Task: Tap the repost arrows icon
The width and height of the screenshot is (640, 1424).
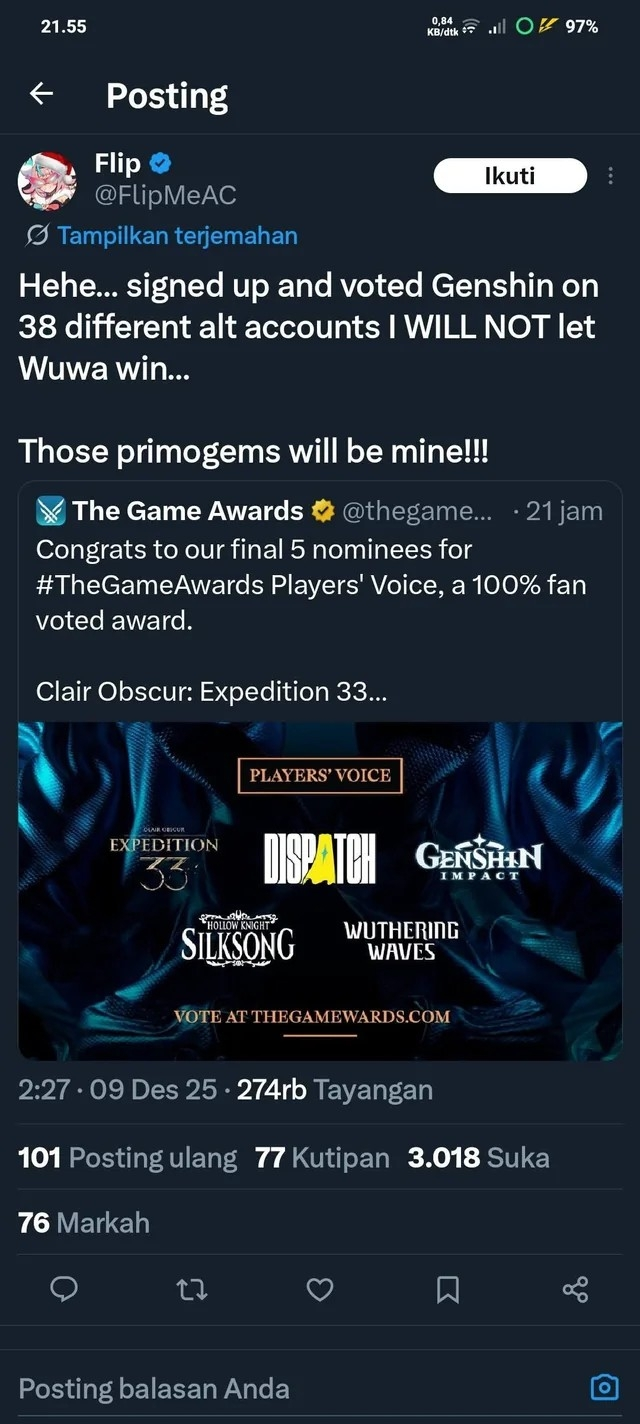Action: click(192, 1289)
